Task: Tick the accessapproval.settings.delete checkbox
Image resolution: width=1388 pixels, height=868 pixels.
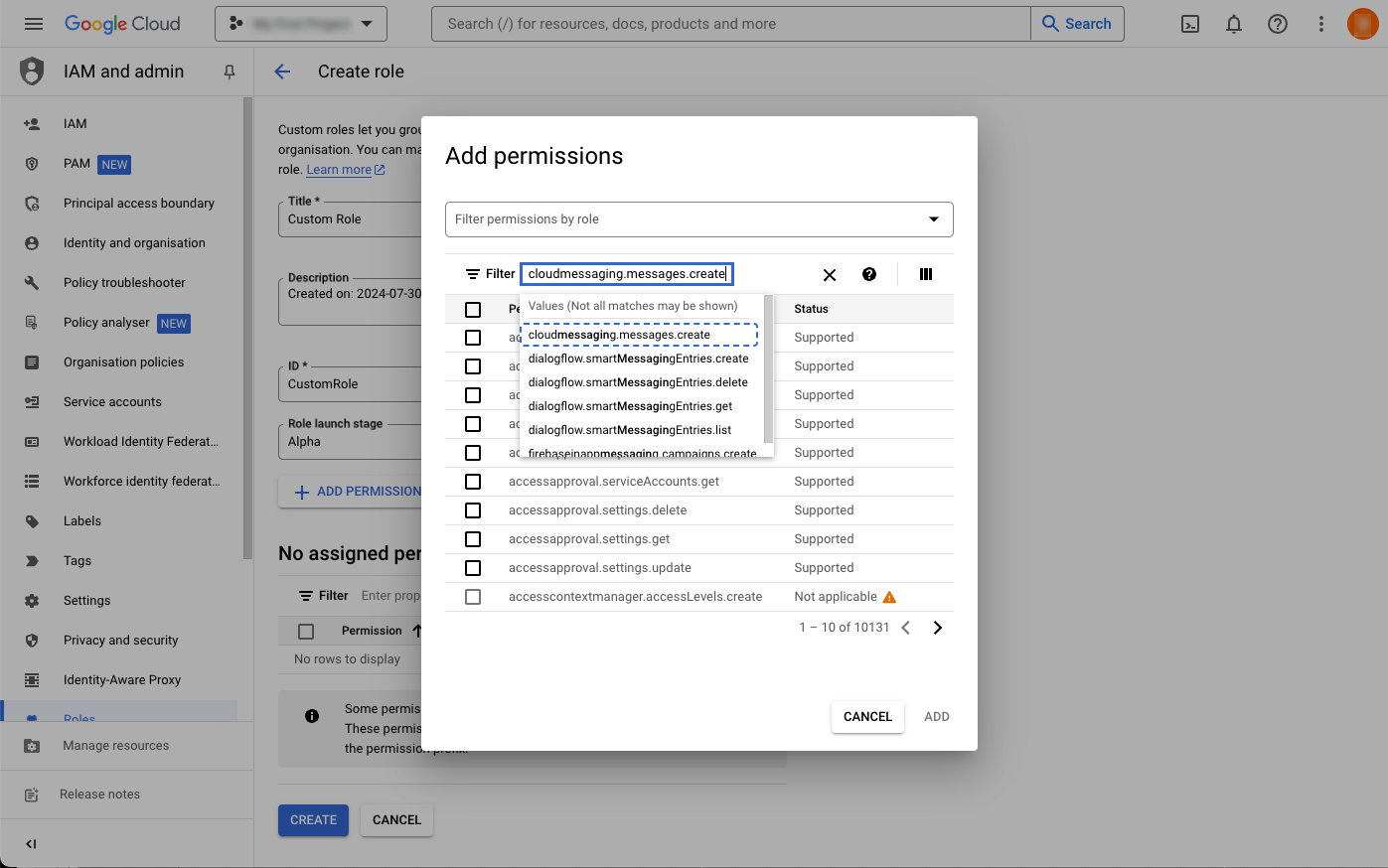Action: 473,510
